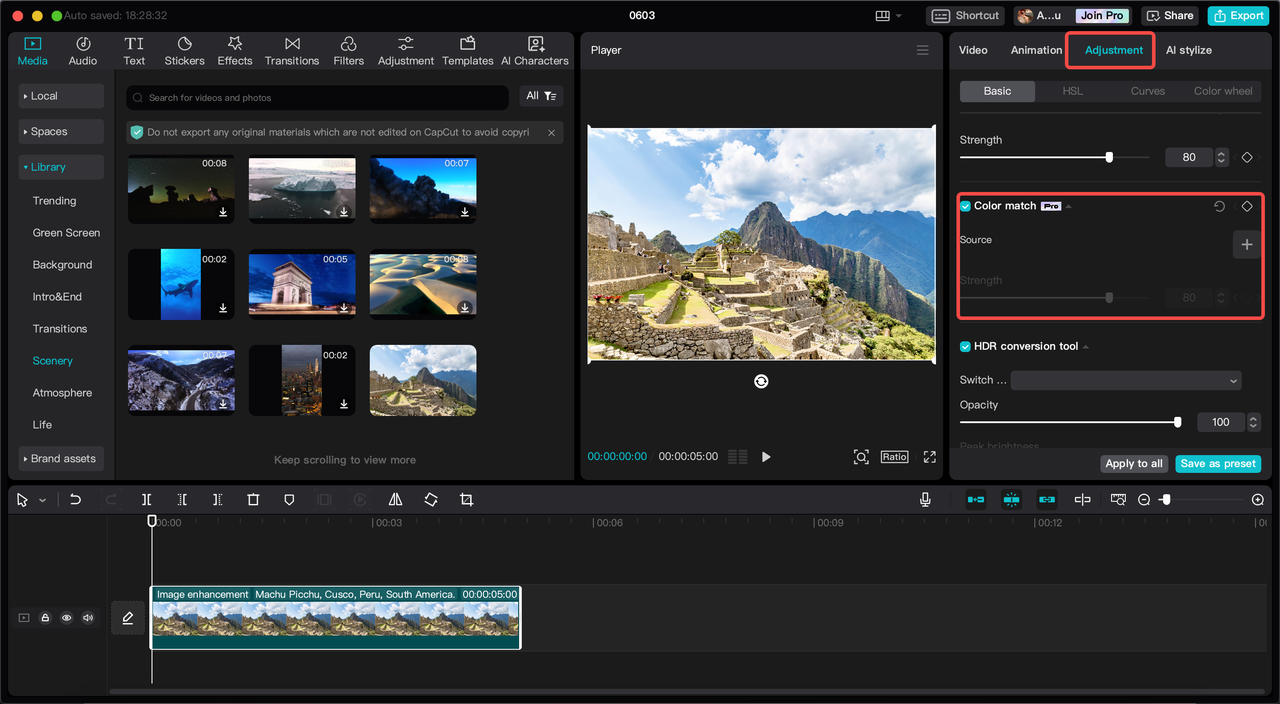Open the Switch dropdown under HDR conversion
Viewport: 1280px width, 704px height.
(1125, 381)
